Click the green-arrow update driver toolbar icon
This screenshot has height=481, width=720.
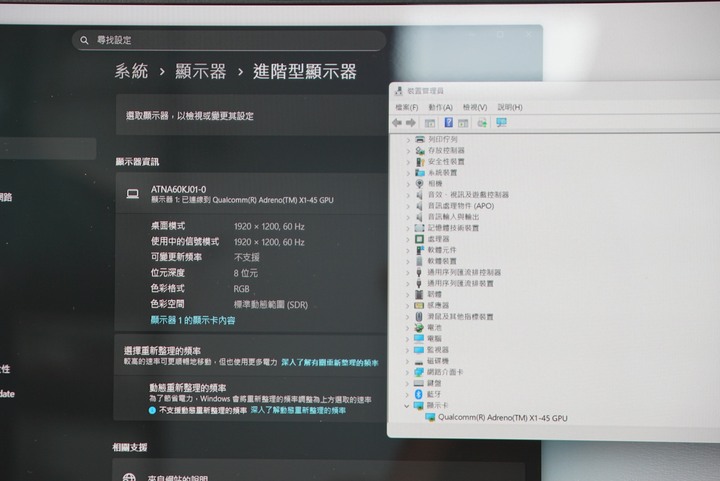coord(482,123)
